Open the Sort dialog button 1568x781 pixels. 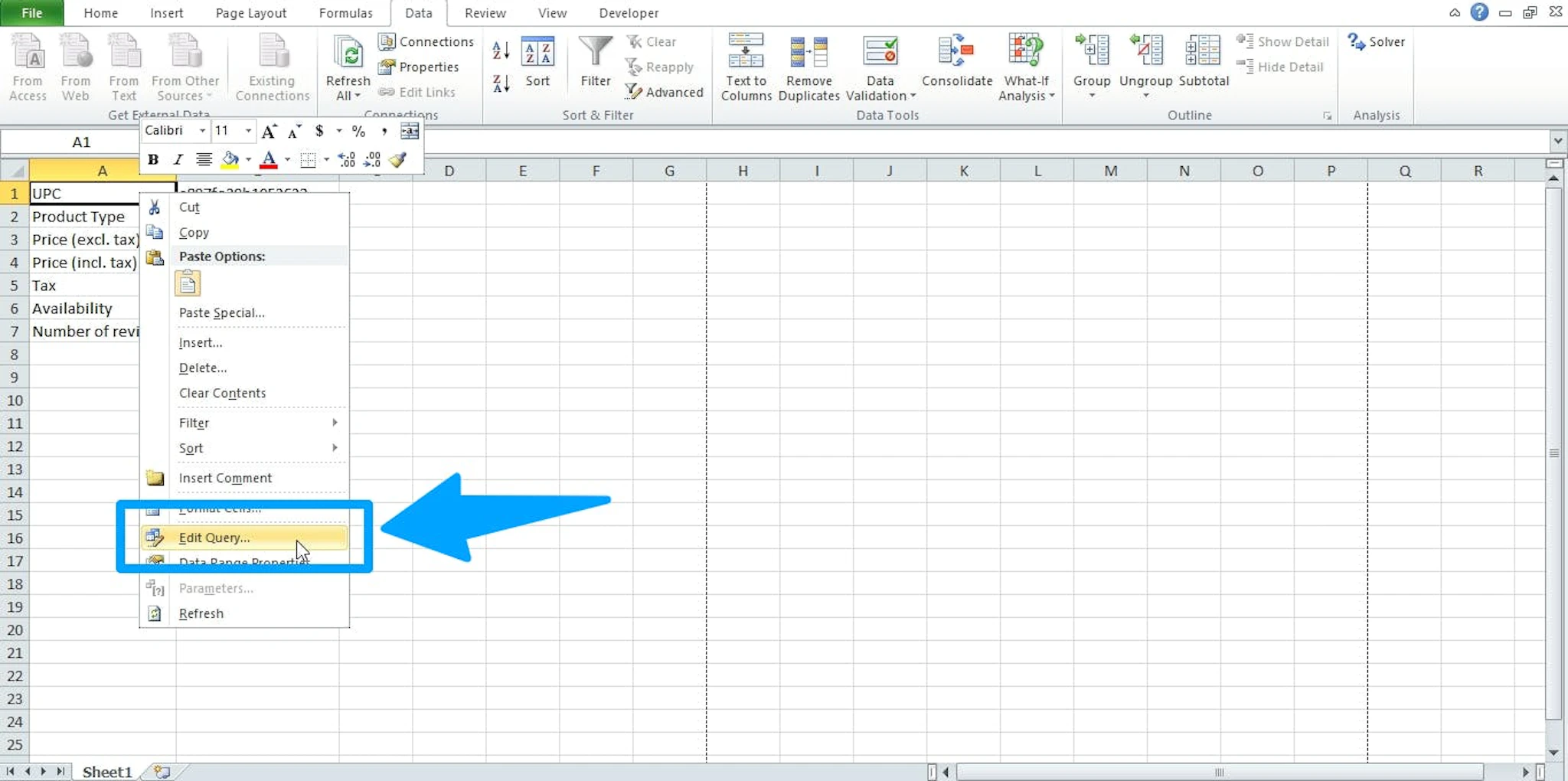(x=537, y=63)
